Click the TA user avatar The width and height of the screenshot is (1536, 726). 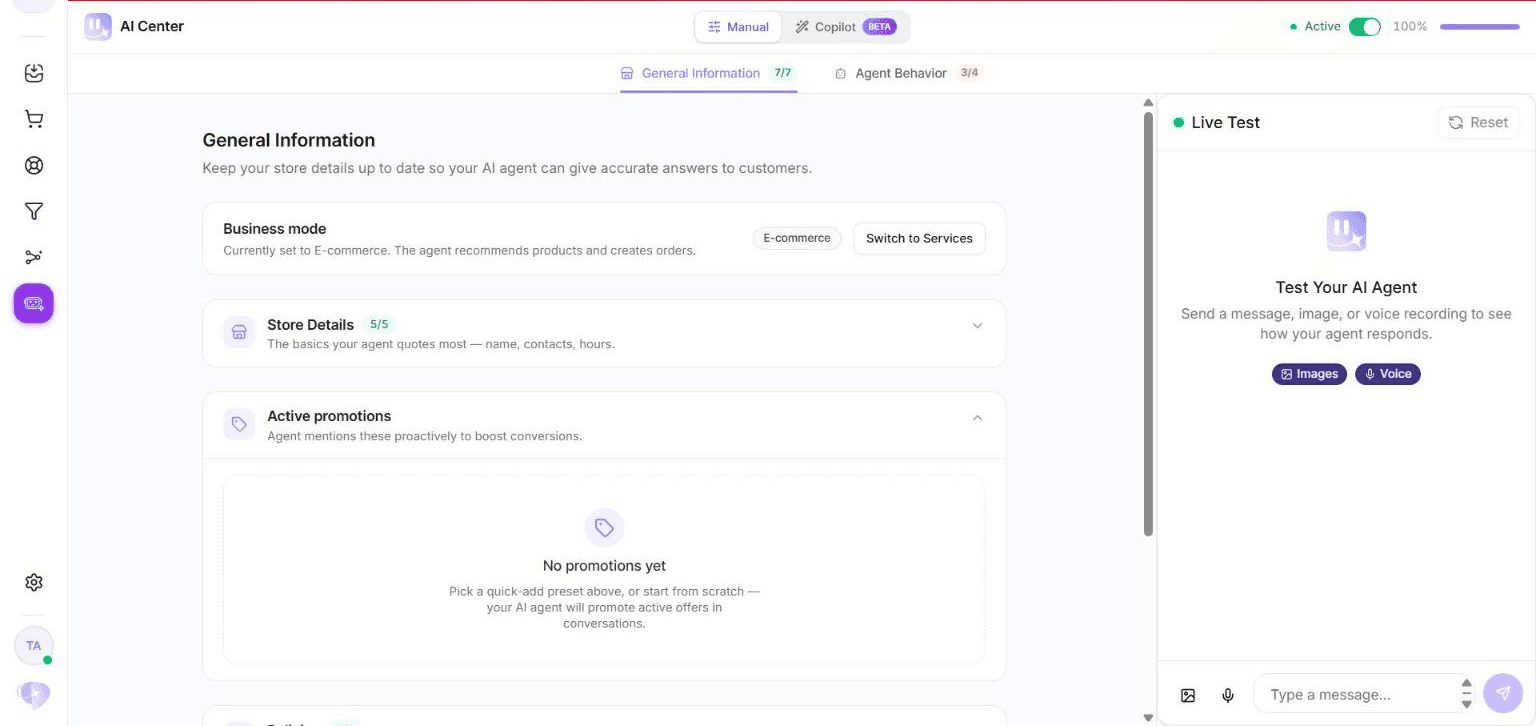(x=34, y=646)
